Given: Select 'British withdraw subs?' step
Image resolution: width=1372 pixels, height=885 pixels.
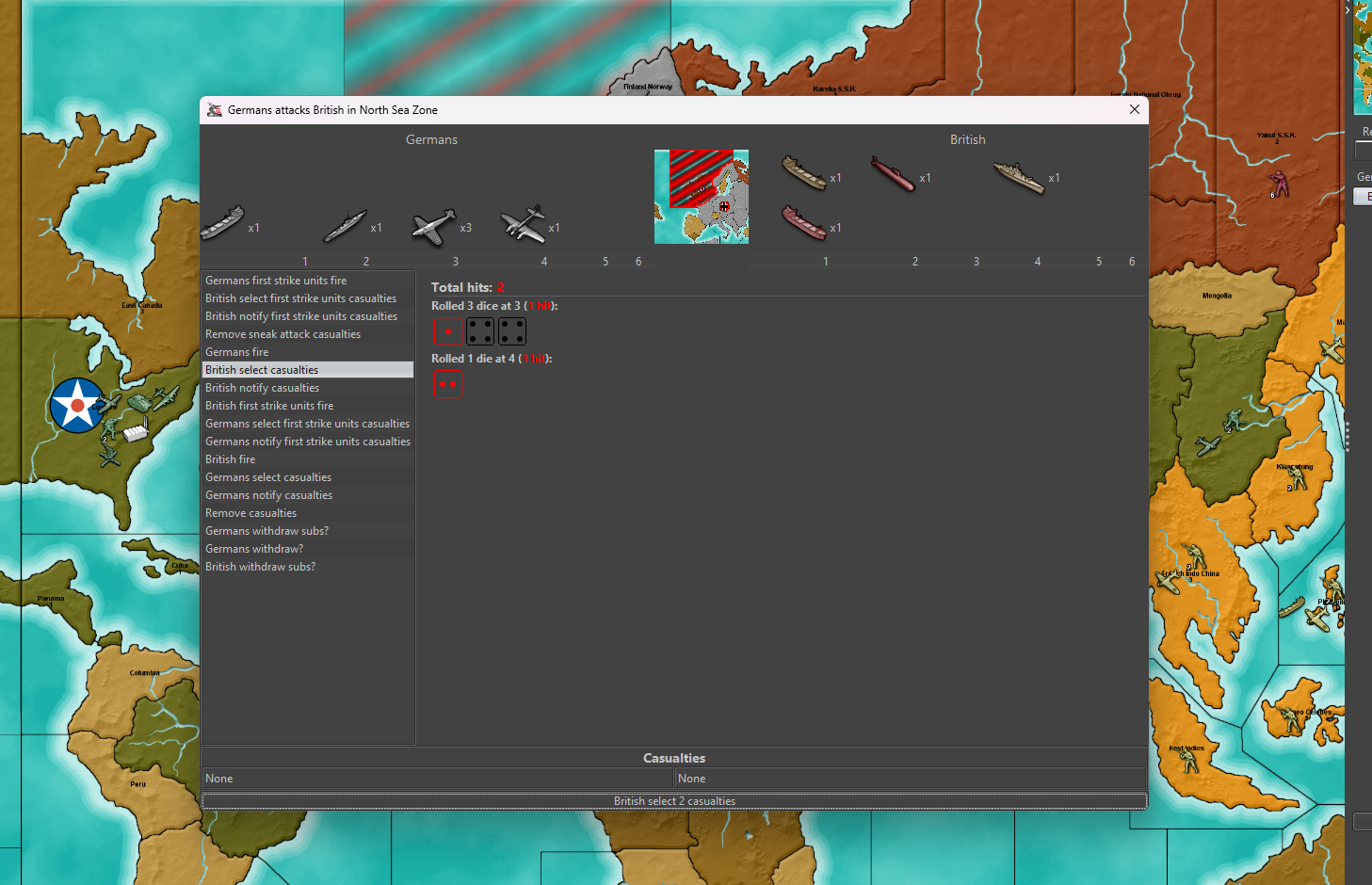Looking at the screenshot, I should 308,567.
